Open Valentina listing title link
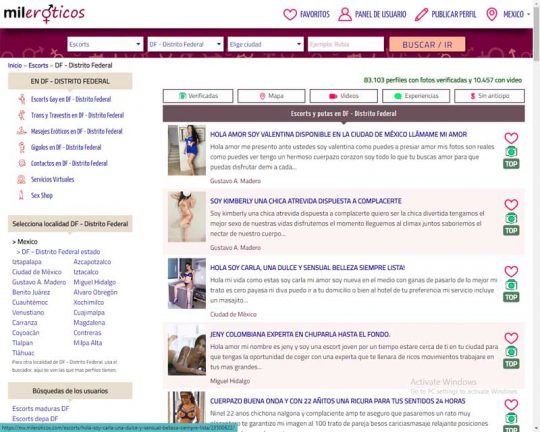 339,134
